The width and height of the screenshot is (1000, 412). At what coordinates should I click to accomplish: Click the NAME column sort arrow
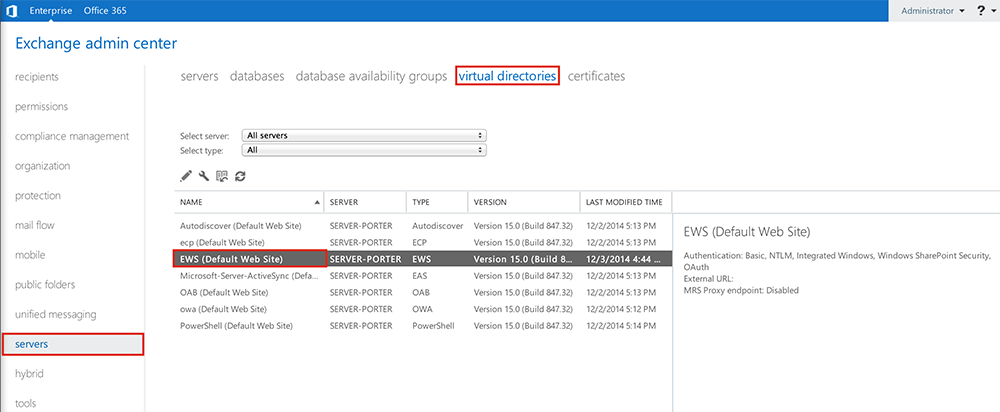tap(318, 202)
